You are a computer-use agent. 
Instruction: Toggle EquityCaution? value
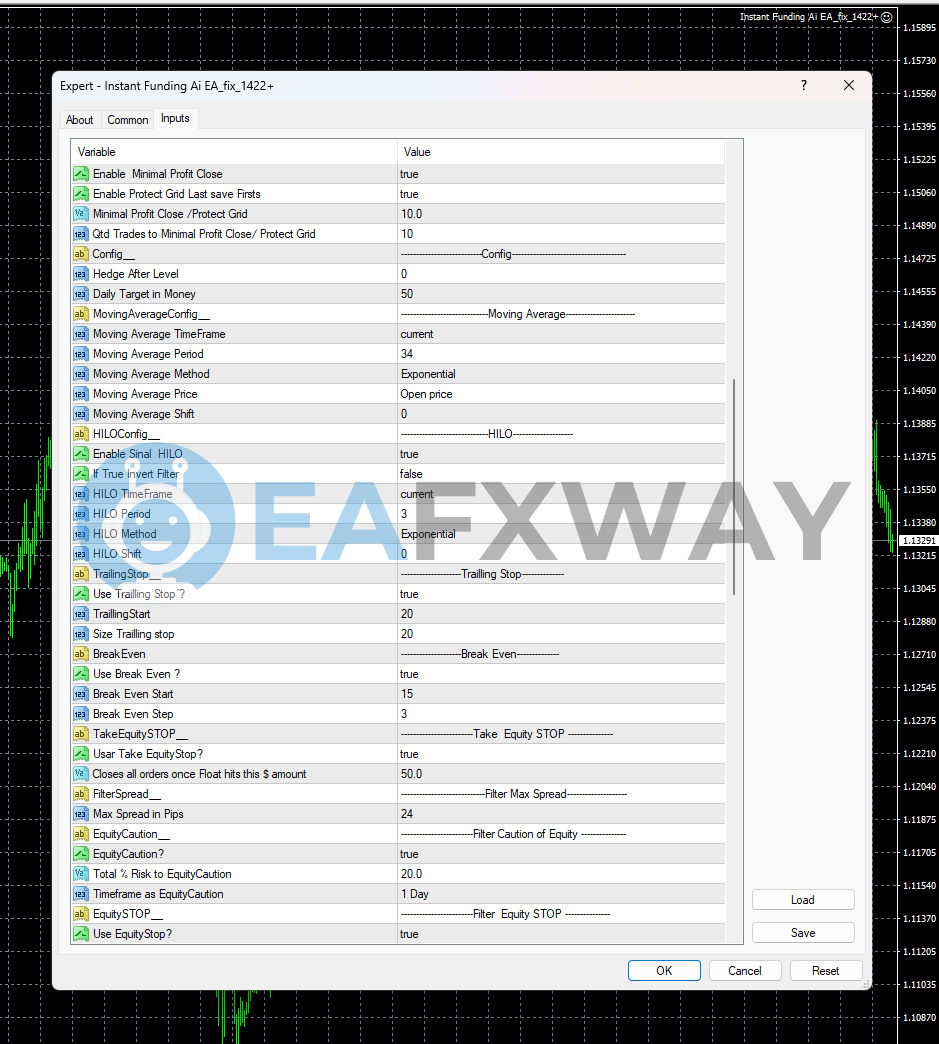click(x=561, y=854)
